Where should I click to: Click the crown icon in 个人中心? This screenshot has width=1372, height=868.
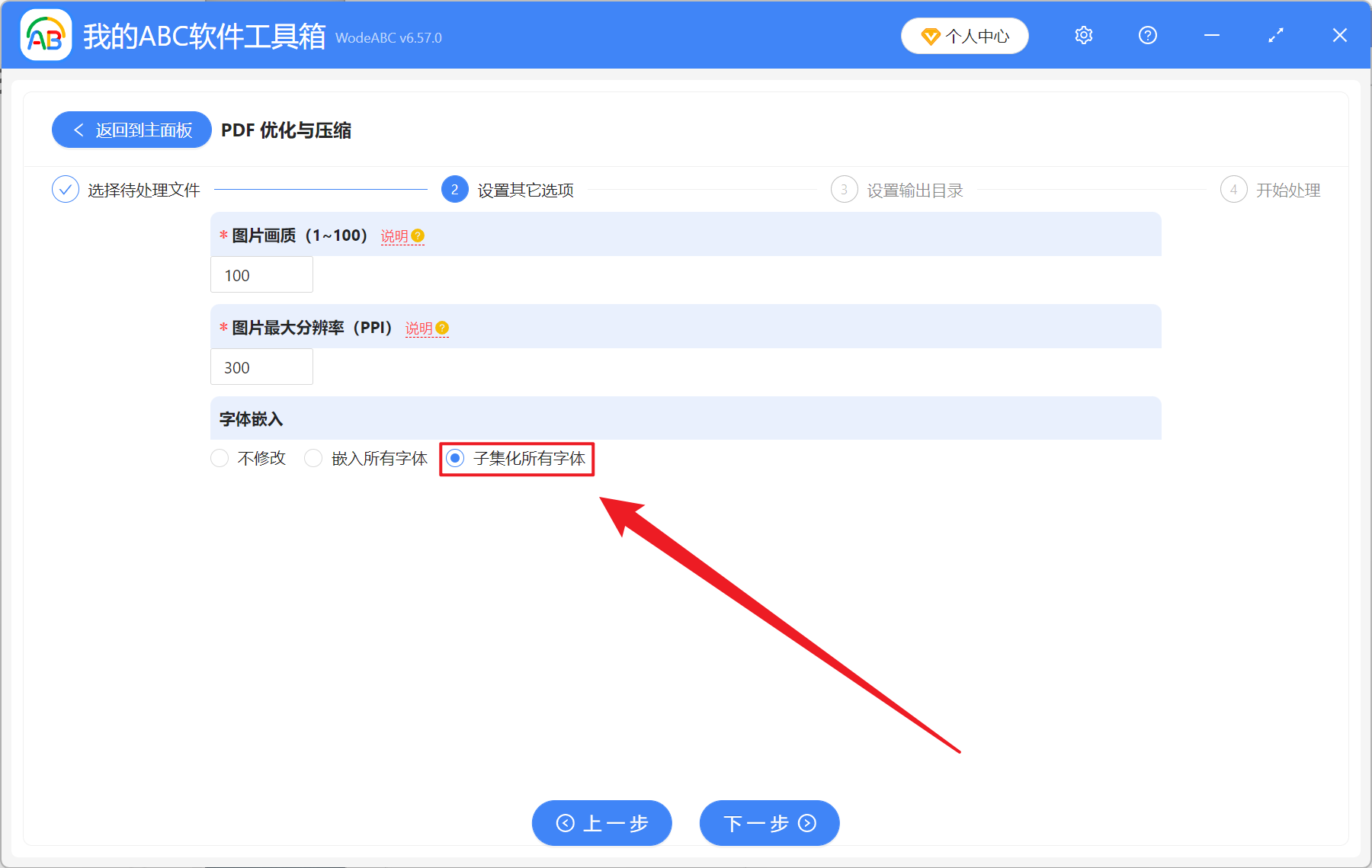930,36
